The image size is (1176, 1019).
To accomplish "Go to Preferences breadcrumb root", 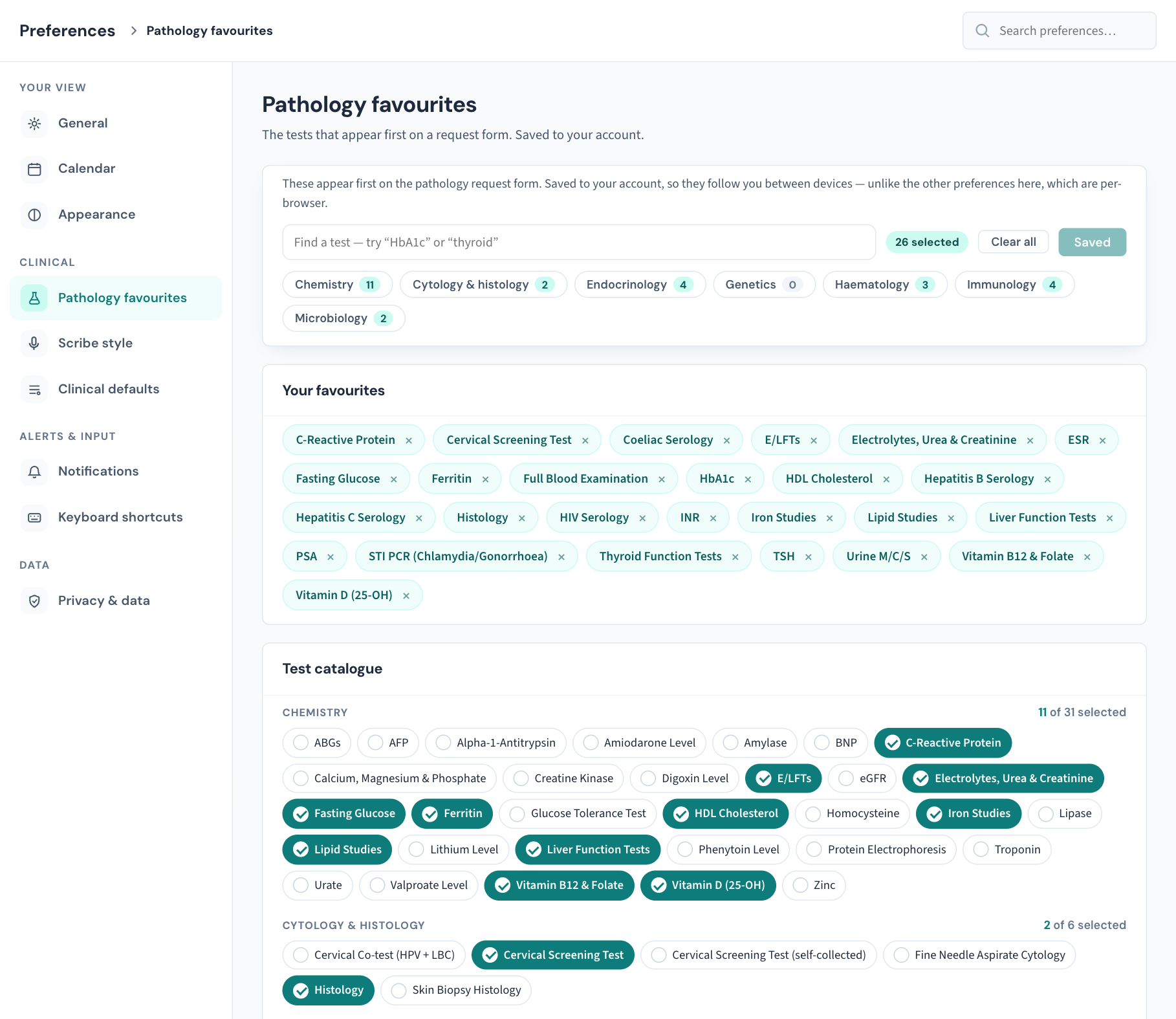I will [67, 30].
